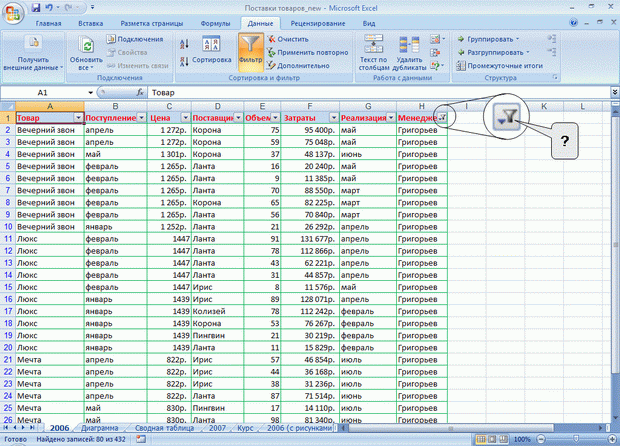This screenshot has height=446, width=620.
Task: Switch to the Вставка ribbon tab
Action: 91,23
